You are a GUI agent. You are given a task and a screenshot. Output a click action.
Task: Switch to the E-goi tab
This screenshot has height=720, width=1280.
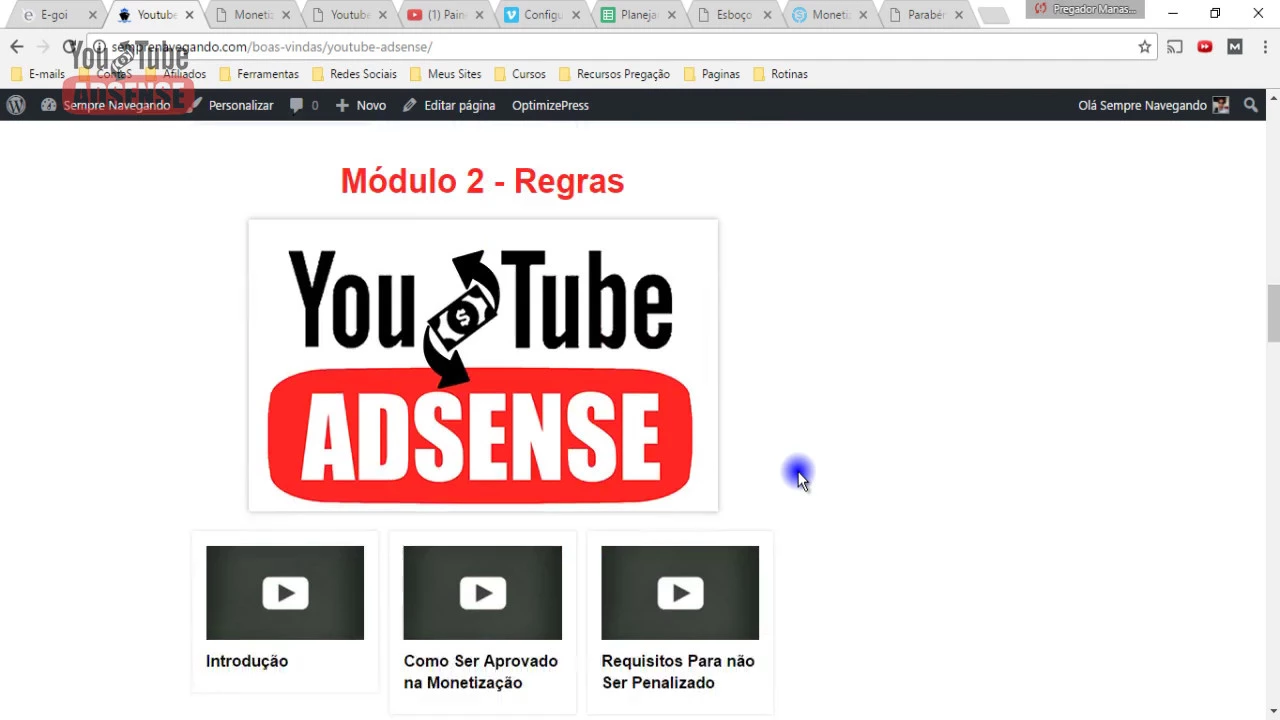pyautogui.click(x=54, y=15)
